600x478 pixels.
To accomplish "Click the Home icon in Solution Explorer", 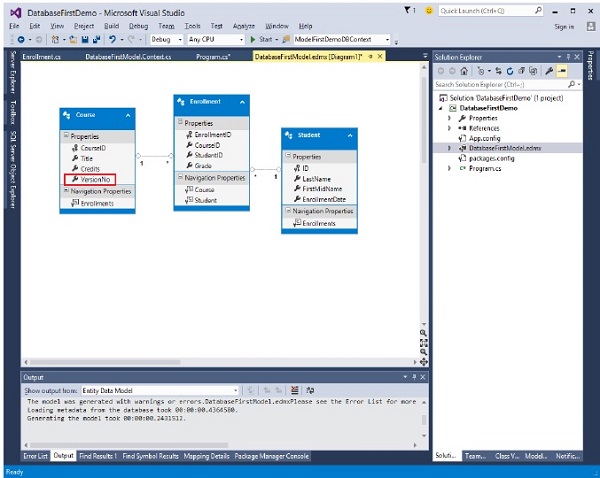I will click(x=464, y=71).
